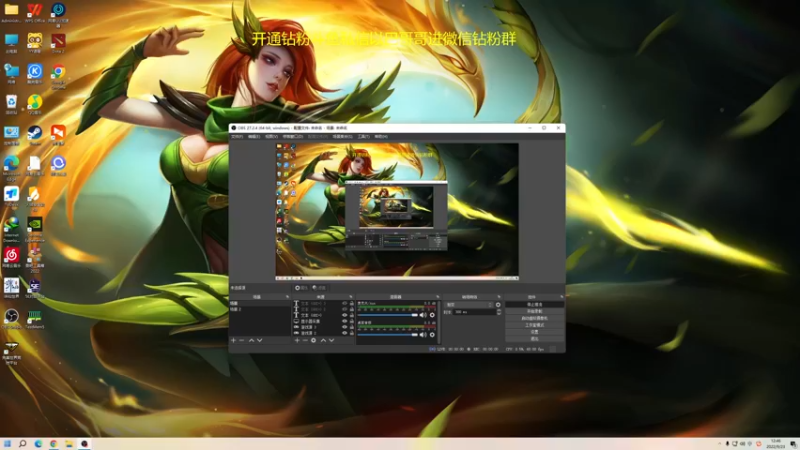Screen dimensions: 800x450
Task: Open WPS Office desktop icon
Action: (35, 13)
